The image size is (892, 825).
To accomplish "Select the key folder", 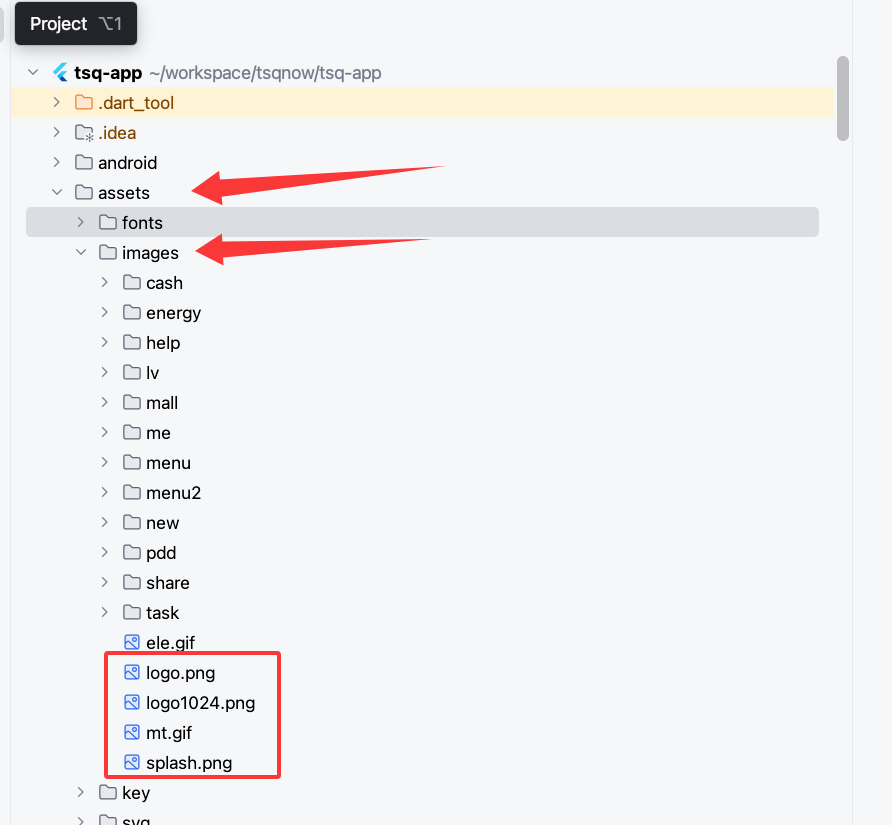I will coord(135,793).
